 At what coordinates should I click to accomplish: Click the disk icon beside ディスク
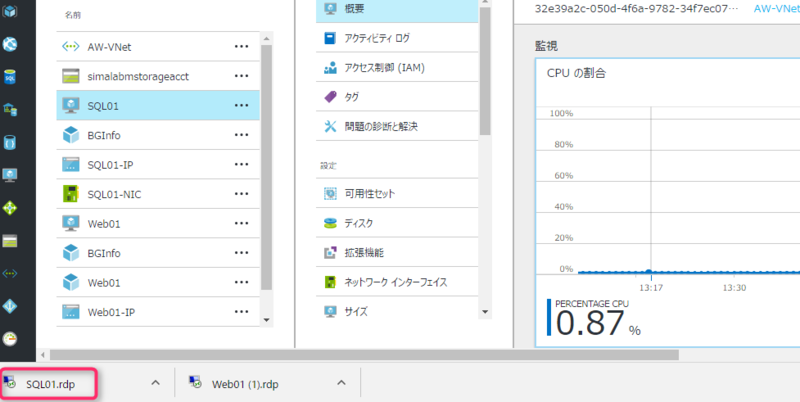pos(331,223)
